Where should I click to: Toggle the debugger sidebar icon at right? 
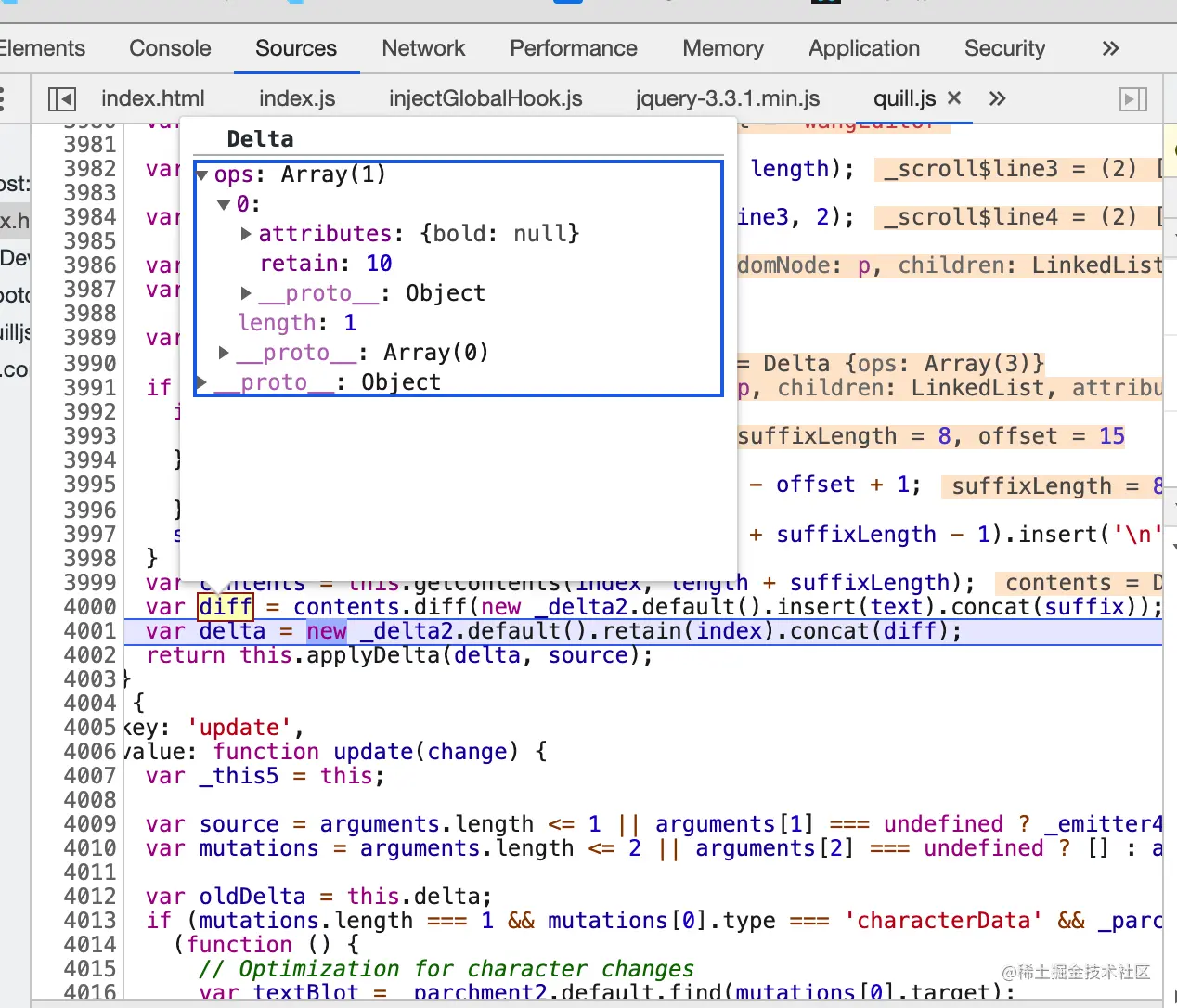coord(1133,99)
